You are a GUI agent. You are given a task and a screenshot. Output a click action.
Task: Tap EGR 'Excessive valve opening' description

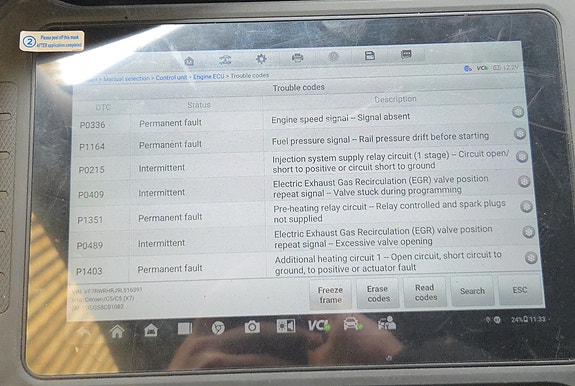tap(383, 237)
